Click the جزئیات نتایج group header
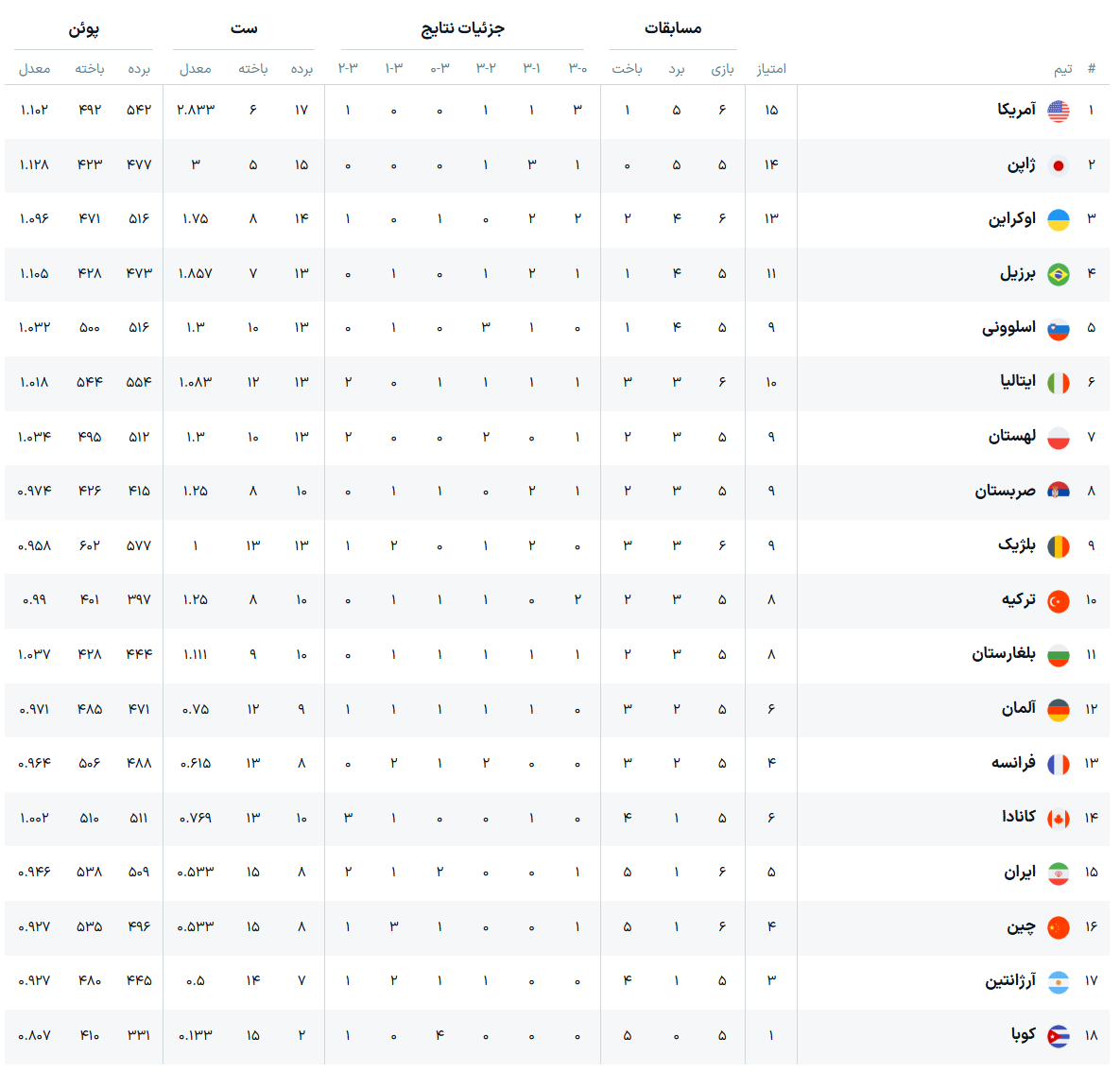 [462, 28]
